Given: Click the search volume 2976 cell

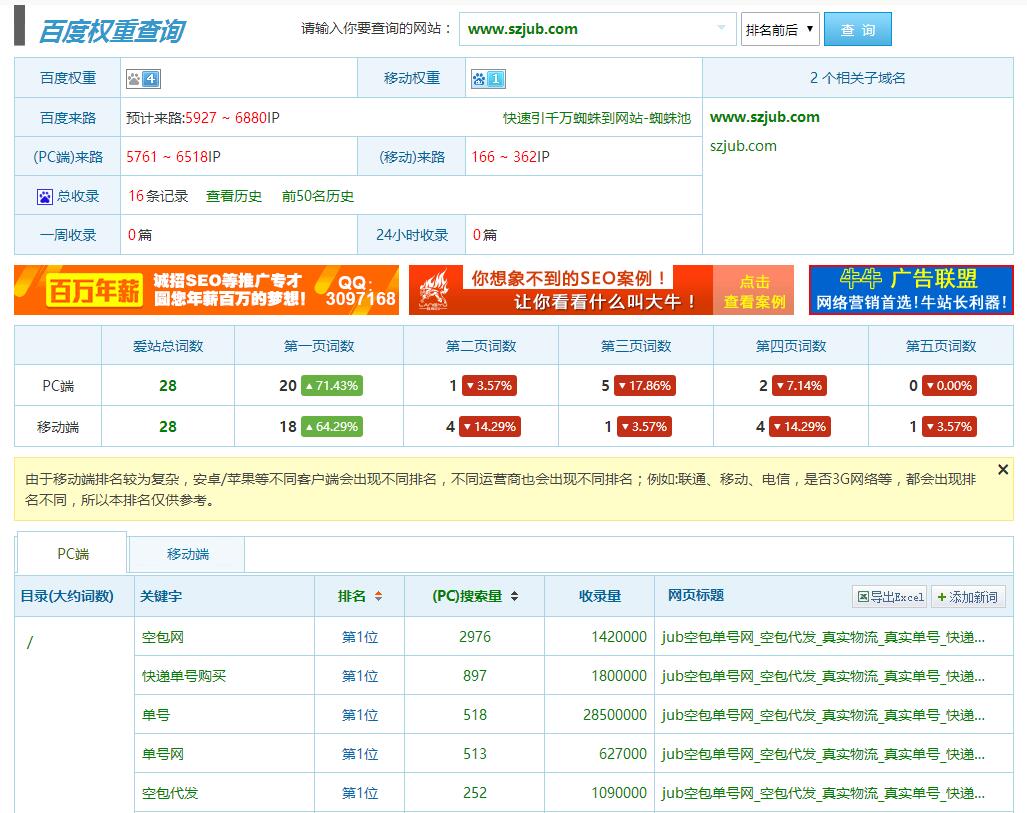Looking at the screenshot, I should coord(475,637).
